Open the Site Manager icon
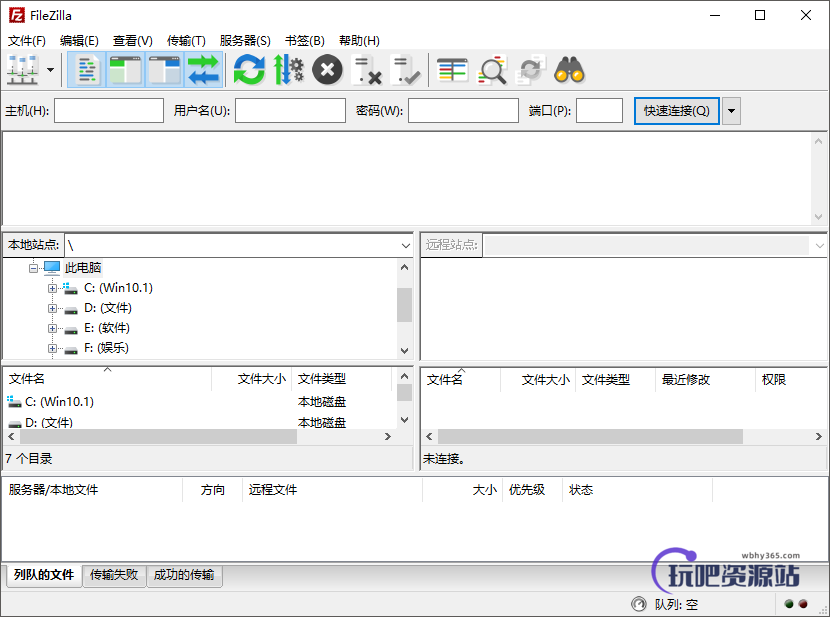 tap(23, 70)
